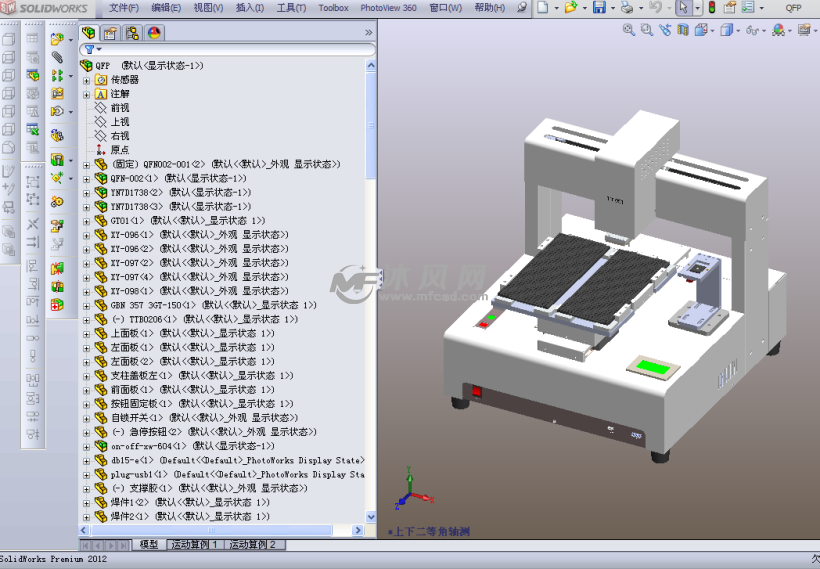Open the PhotoView 360 menu

click(x=388, y=8)
